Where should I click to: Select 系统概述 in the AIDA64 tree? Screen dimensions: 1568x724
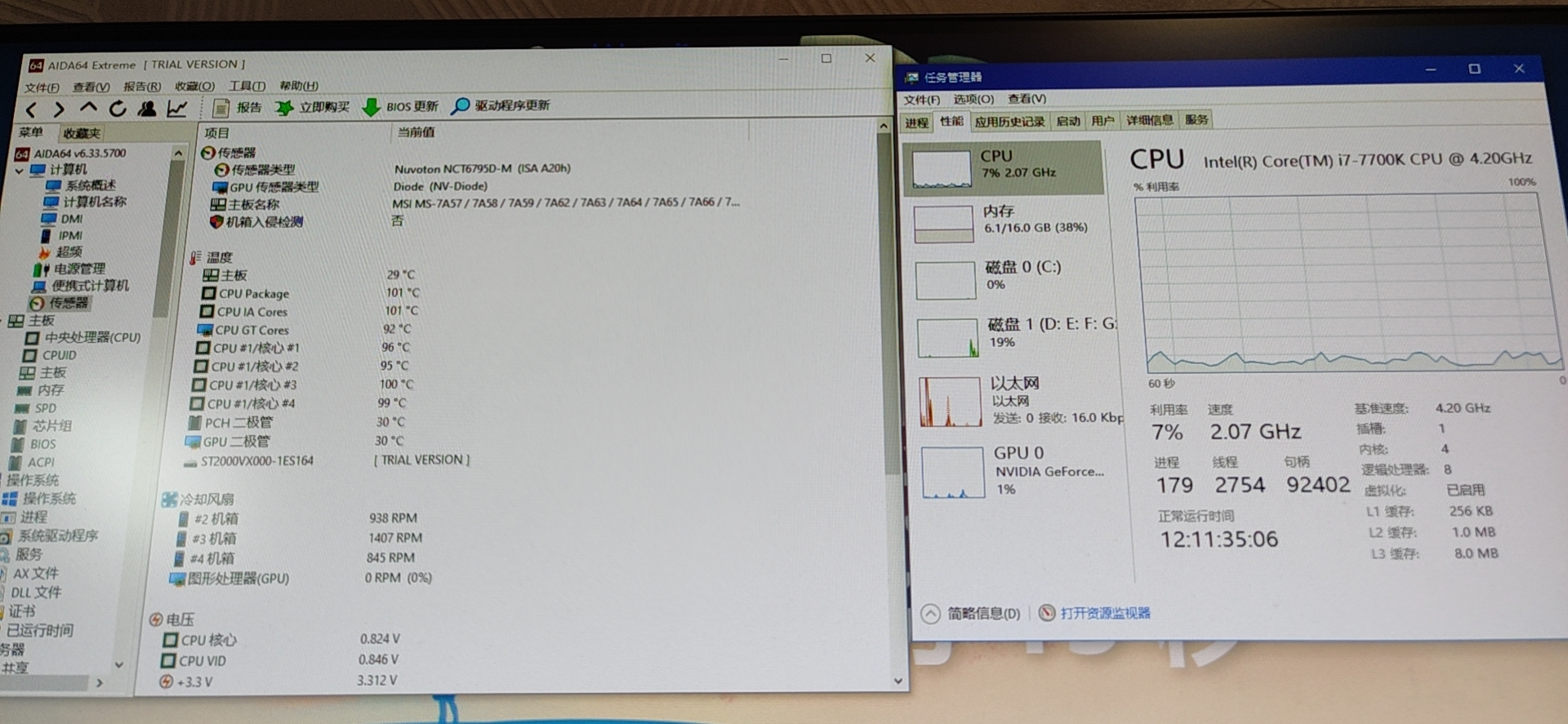pos(82,186)
